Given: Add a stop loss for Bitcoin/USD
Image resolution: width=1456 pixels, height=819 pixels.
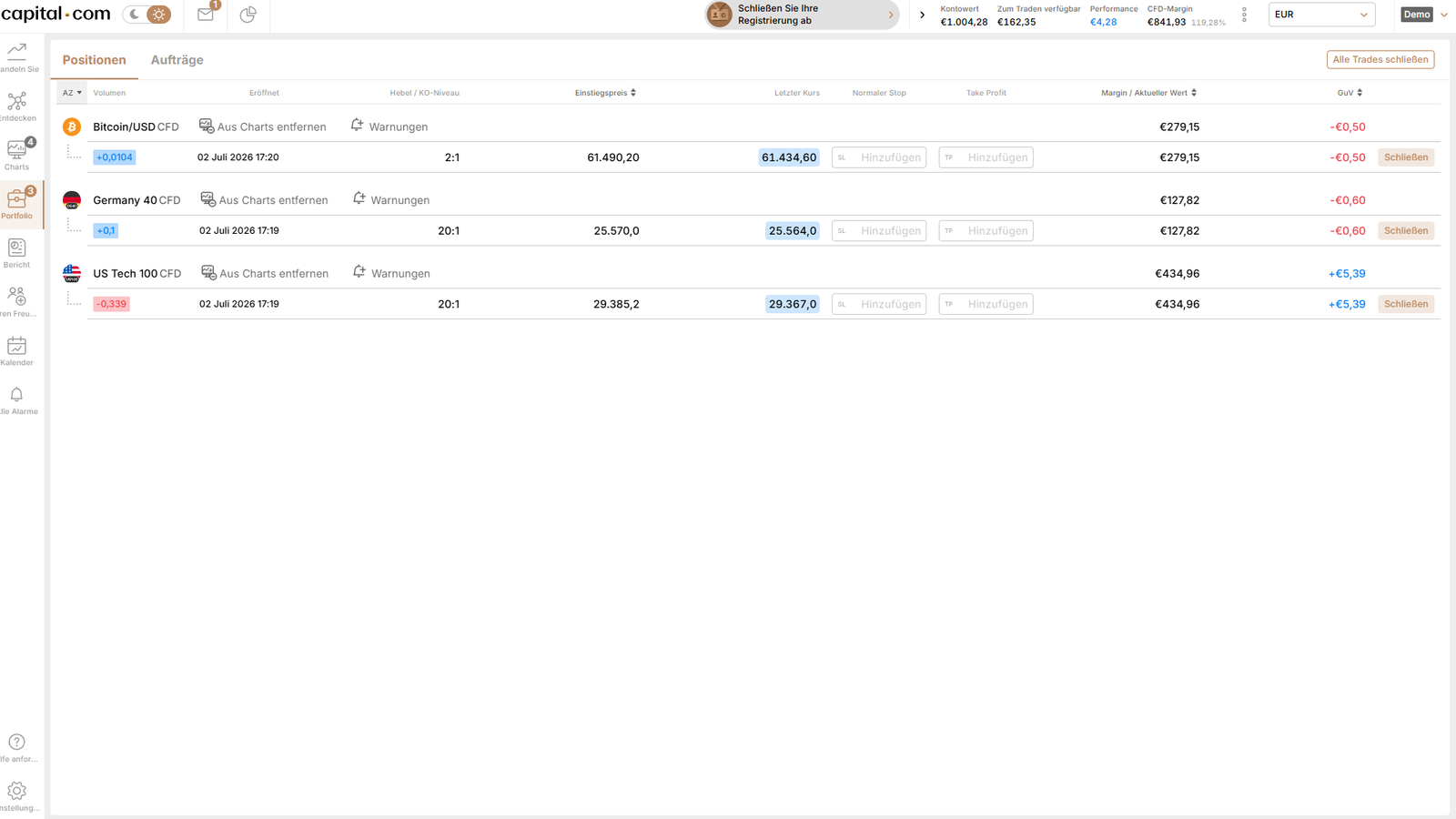Looking at the screenshot, I should pyautogui.click(x=879, y=157).
